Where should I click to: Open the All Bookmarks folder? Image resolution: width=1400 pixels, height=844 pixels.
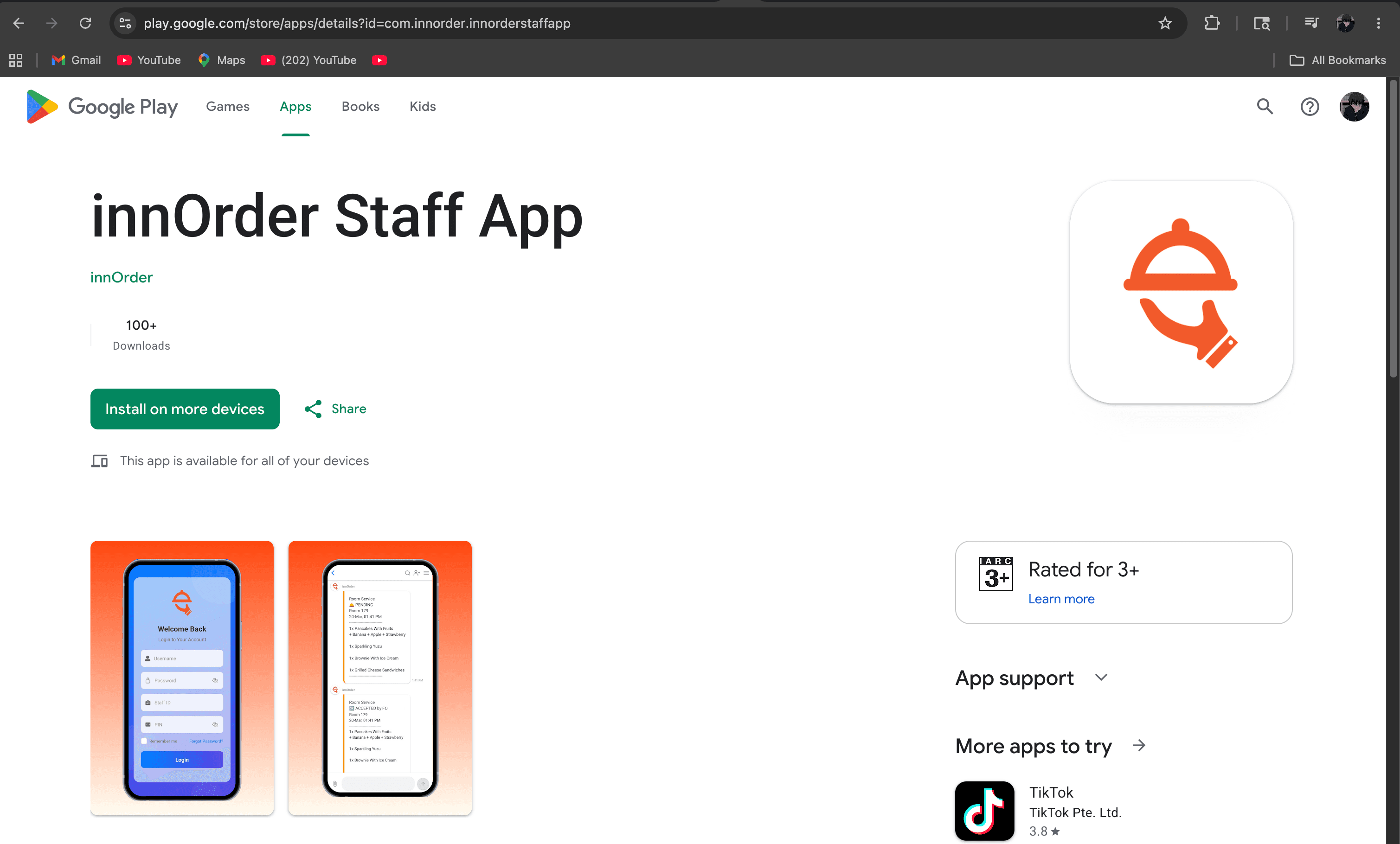[x=1337, y=60]
